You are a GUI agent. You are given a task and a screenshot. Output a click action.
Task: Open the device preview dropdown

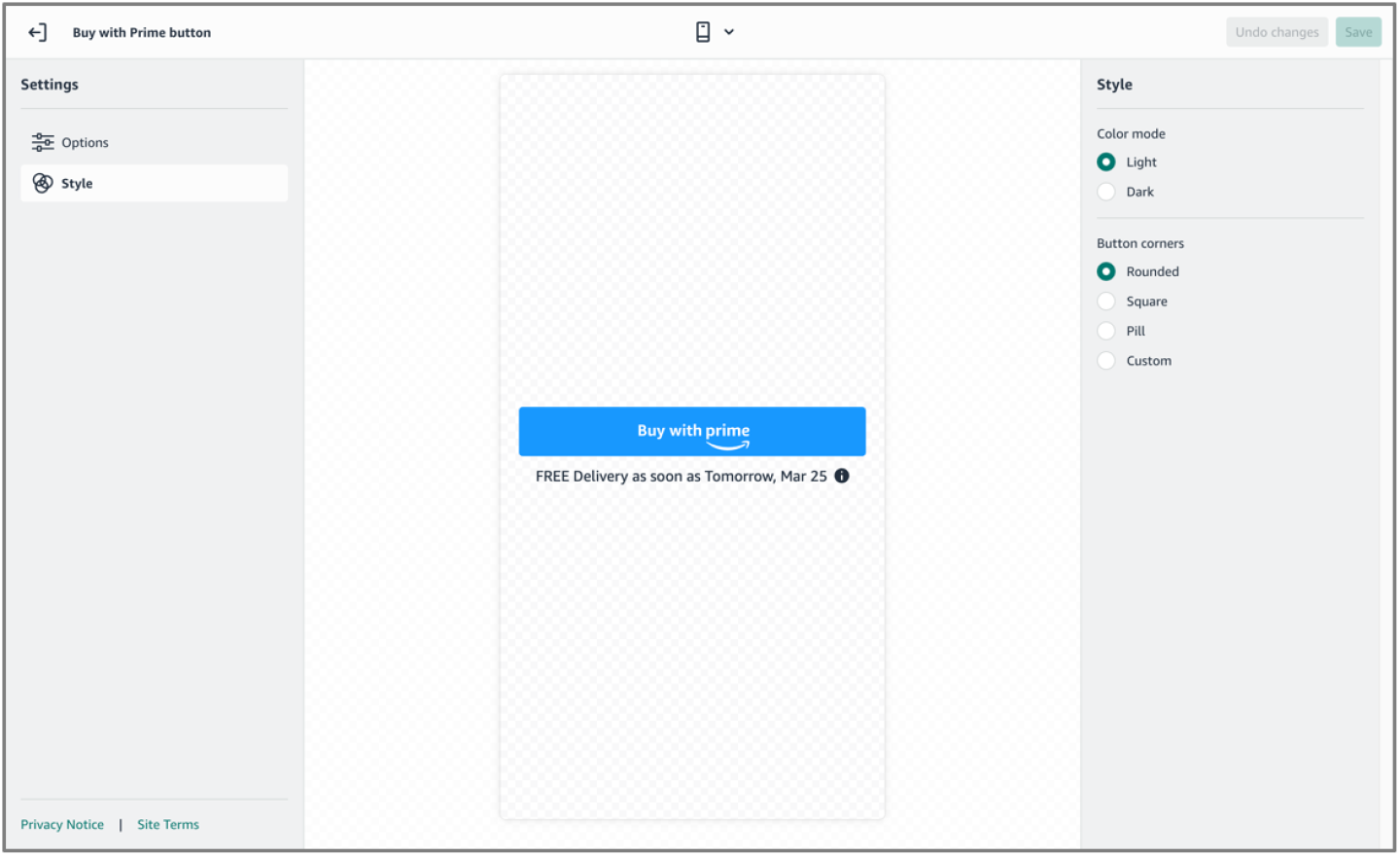pyautogui.click(x=729, y=31)
